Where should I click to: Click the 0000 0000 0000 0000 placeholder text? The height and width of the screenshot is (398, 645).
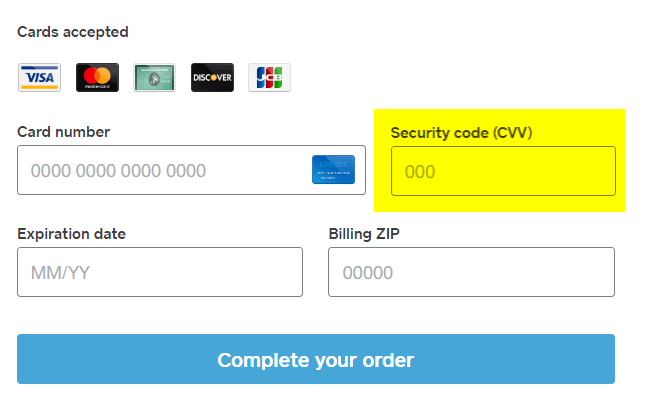click(118, 171)
